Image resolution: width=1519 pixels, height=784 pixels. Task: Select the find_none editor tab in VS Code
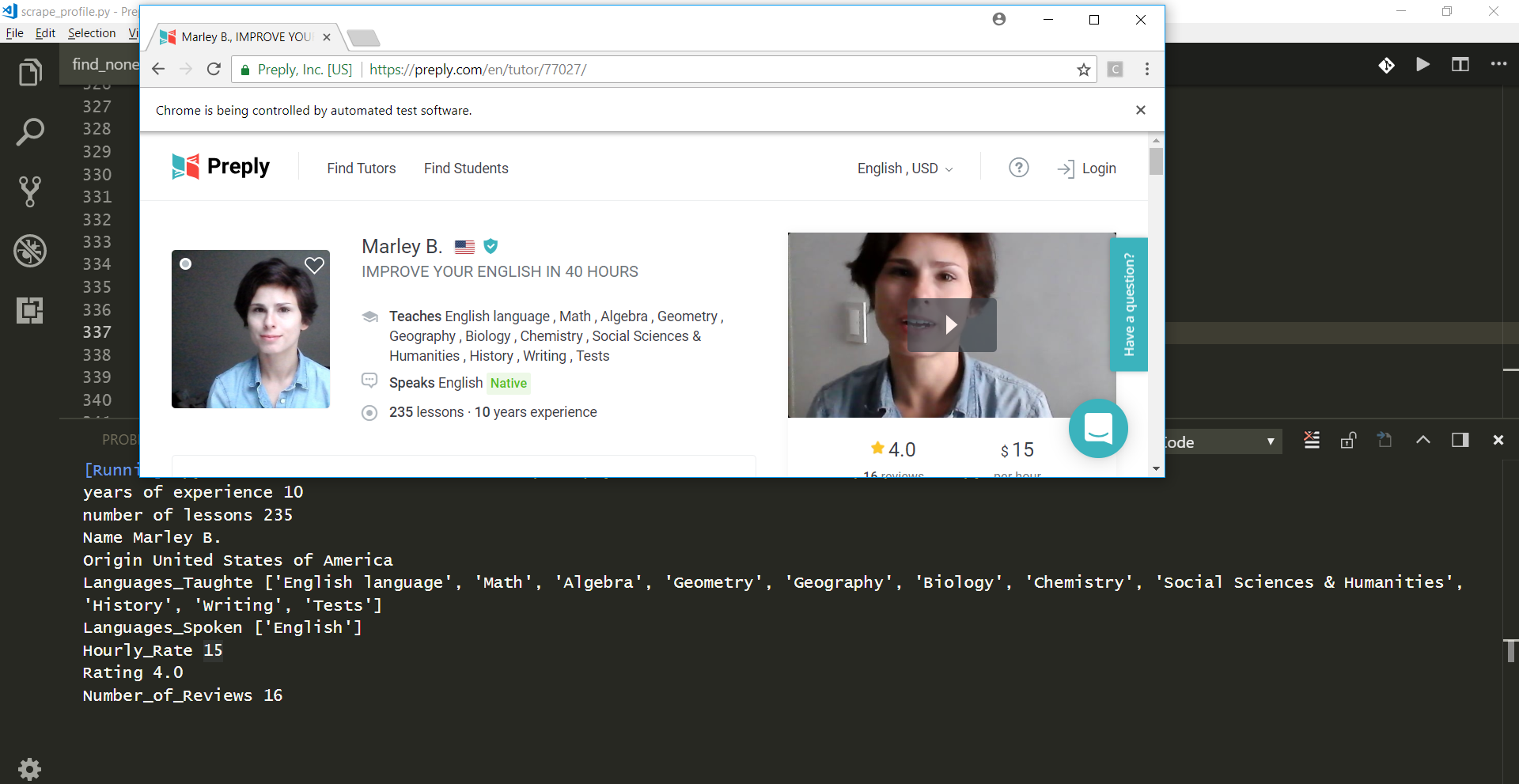point(105,64)
